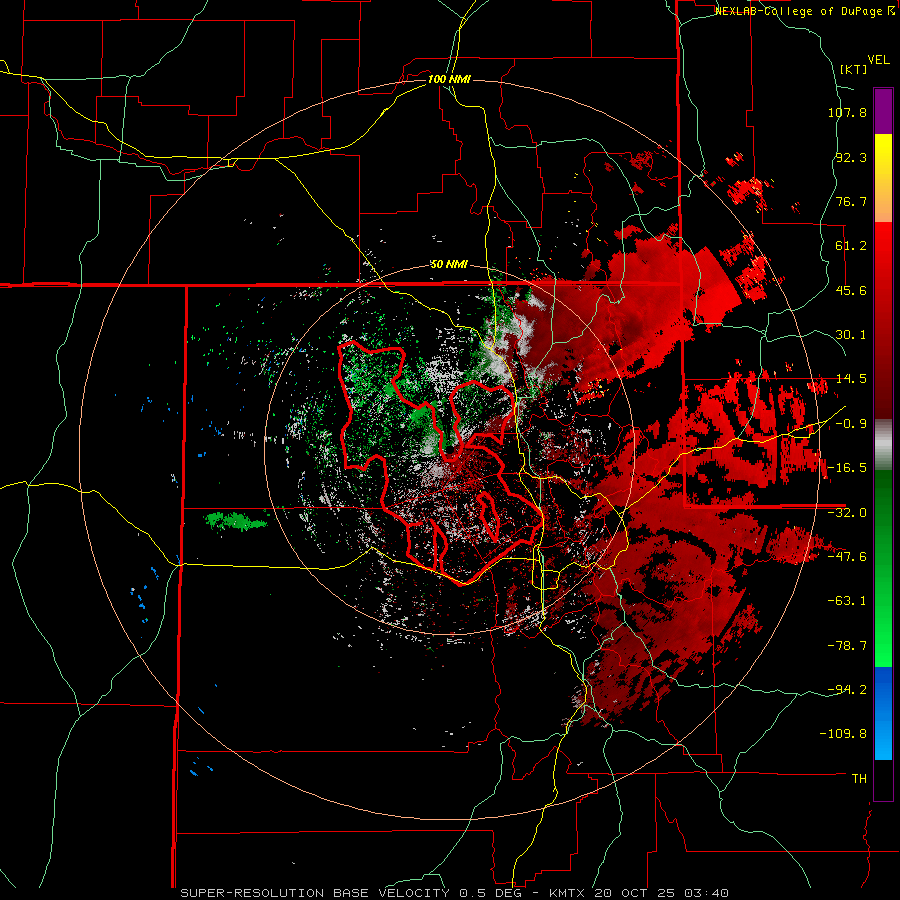Click the VEL label above color scale
Image resolution: width=900 pixels, height=900 pixels.
click(878, 60)
